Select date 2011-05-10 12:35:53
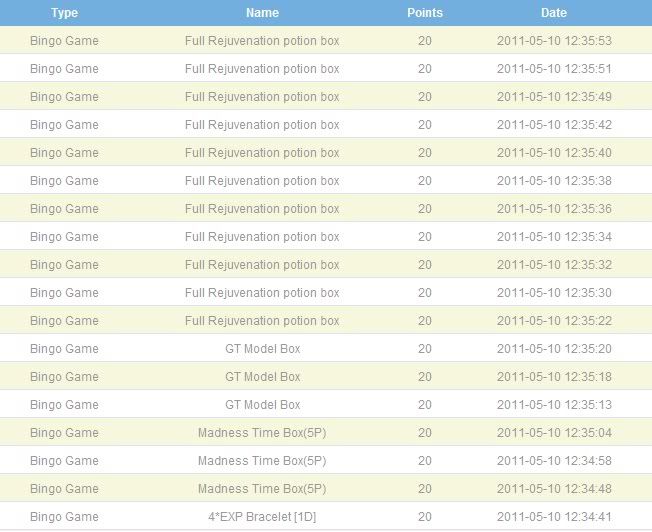 click(x=554, y=41)
